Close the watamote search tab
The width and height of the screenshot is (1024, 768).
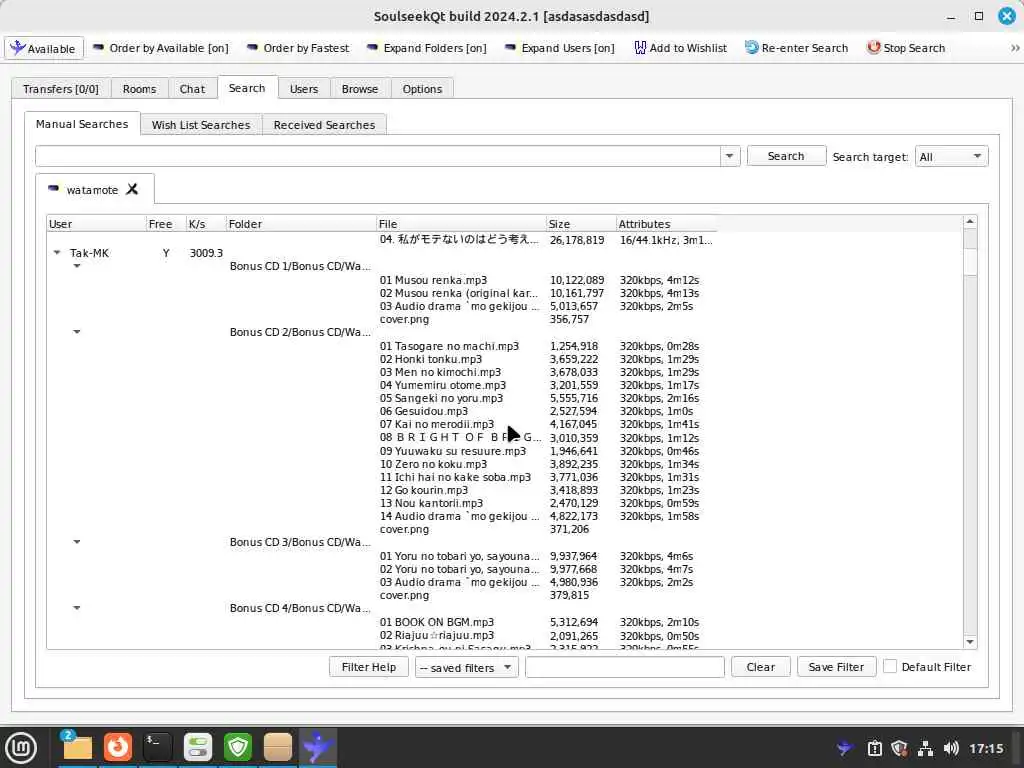point(132,189)
